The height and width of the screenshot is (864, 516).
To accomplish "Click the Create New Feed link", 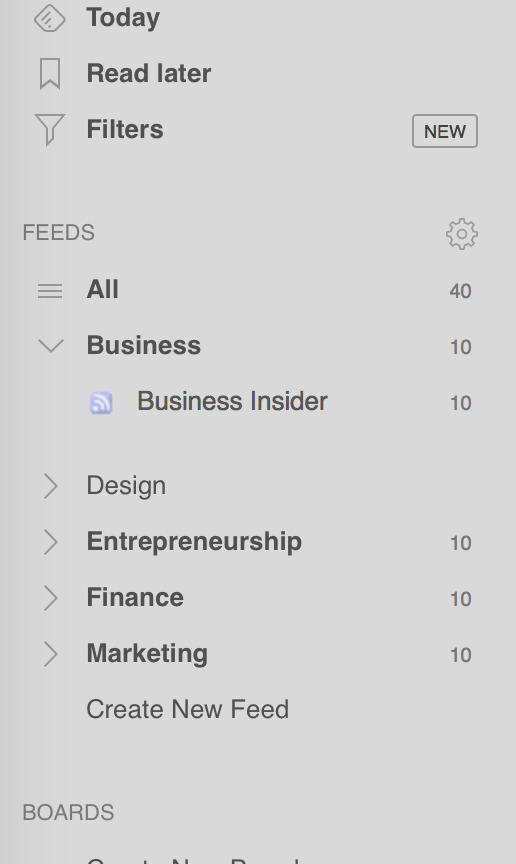I will (187, 709).
